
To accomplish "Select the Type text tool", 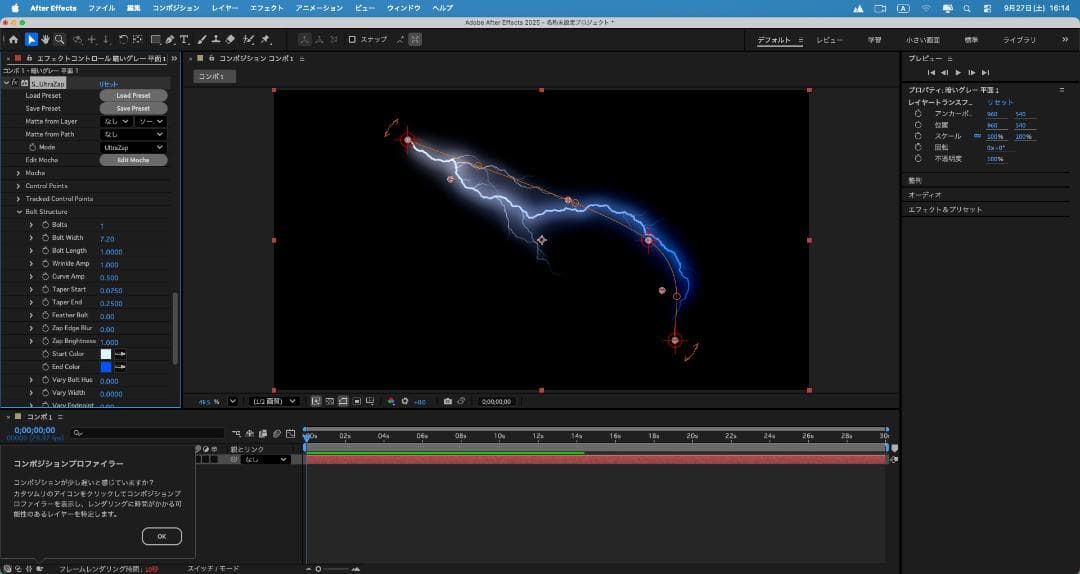I will 184,40.
